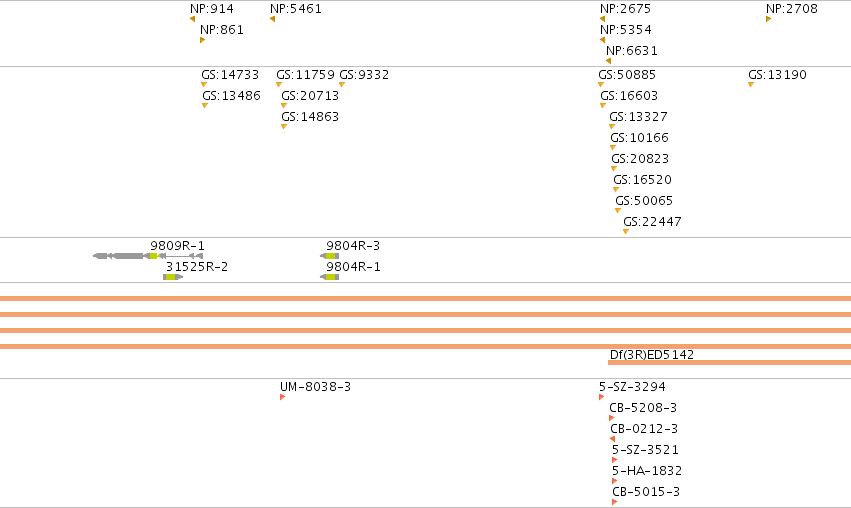This screenshot has height=508, width=851.
Task: Select GS:16603 insertion
Action: coord(629,96)
